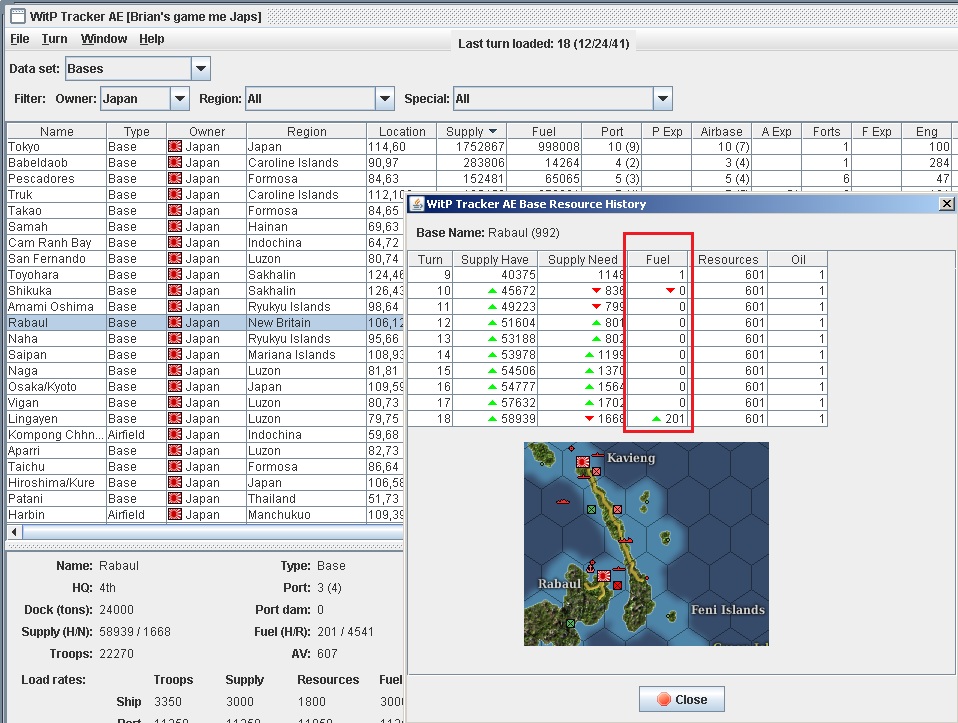Click Supply Have value 58939 for turn 18
The height and width of the screenshot is (723, 958).
(x=518, y=419)
